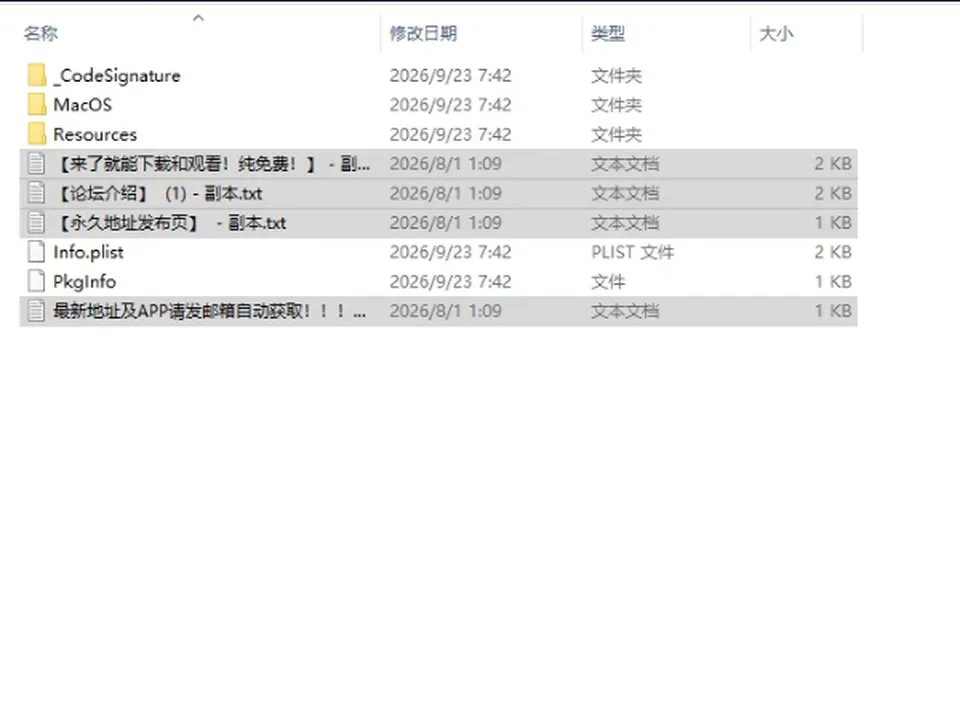
Task: Click '2 KB' size of 【来了就能下载和观看】 row
Action: click(x=833, y=163)
